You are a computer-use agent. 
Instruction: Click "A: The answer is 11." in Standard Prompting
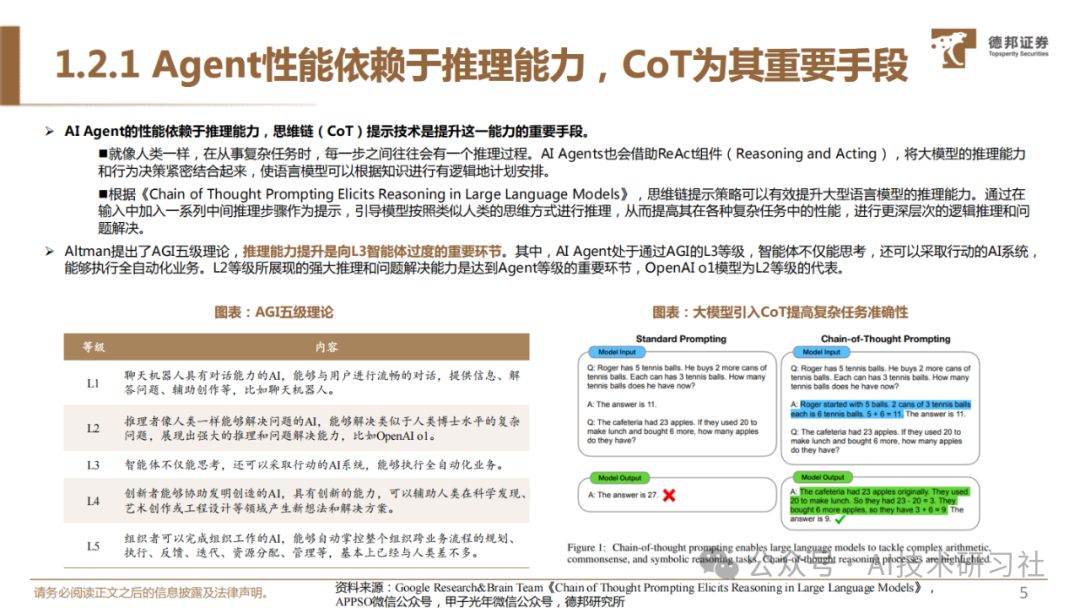(622, 405)
